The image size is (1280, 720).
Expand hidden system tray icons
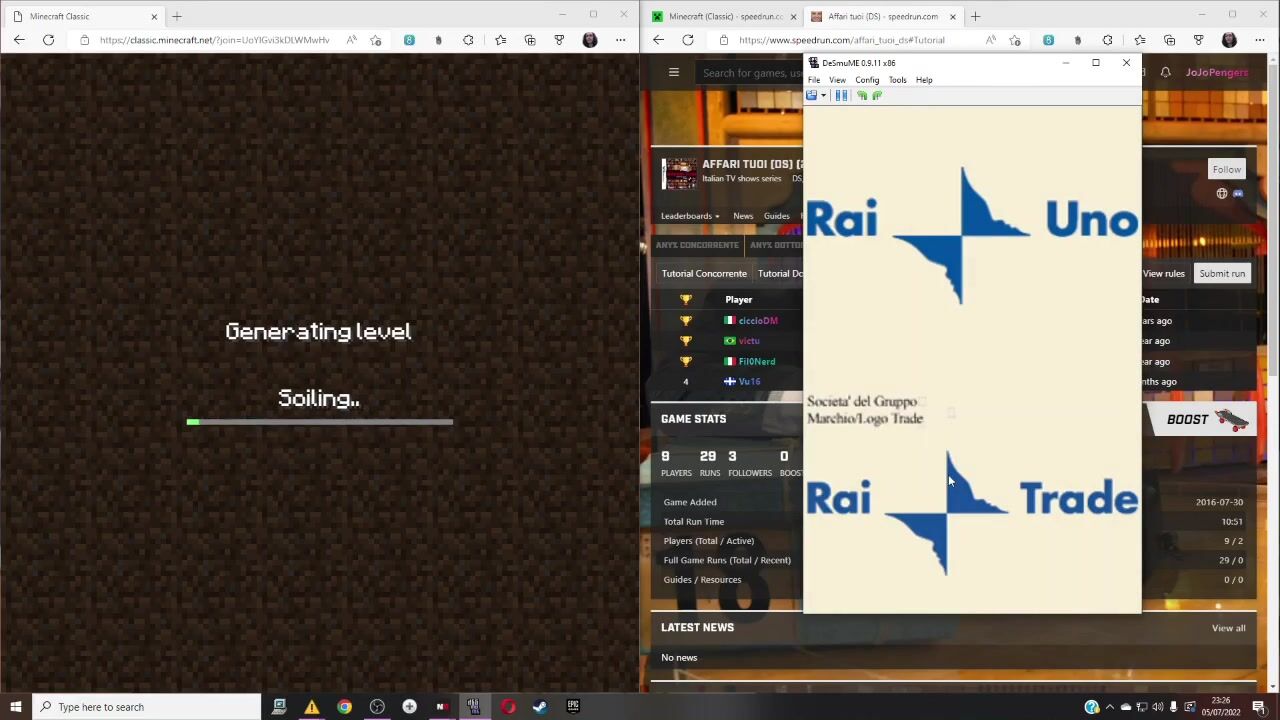pyautogui.click(x=1109, y=707)
